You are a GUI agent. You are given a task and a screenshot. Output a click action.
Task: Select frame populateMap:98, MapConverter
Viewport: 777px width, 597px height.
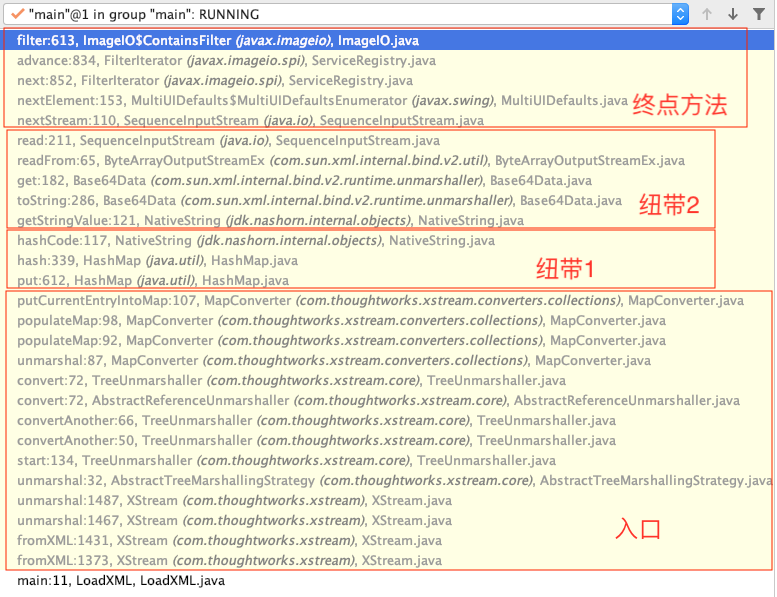pyautogui.click(x=388, y=321)
